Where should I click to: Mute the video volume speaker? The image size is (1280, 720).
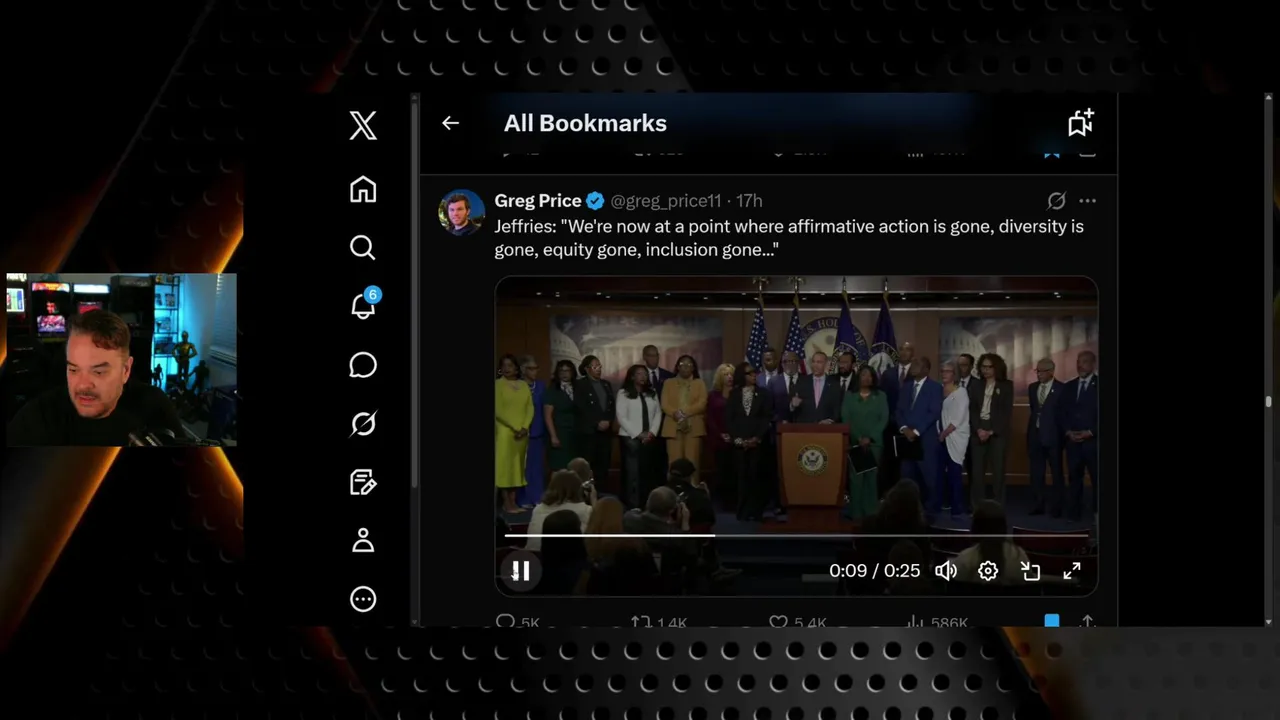945,570
